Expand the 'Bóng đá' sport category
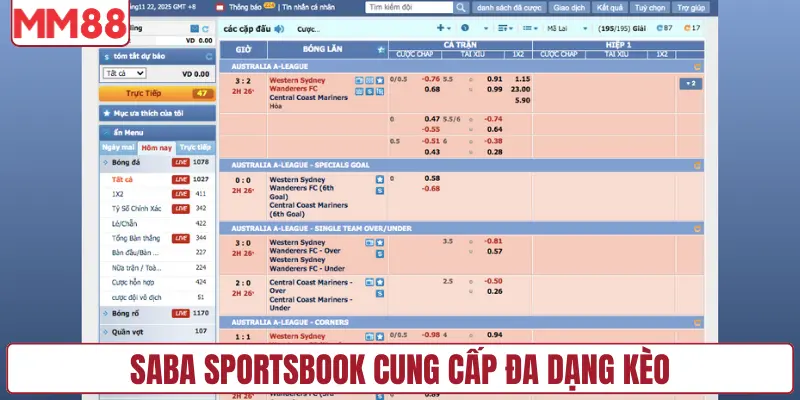The image size is (800, 400). coord(157,163)
